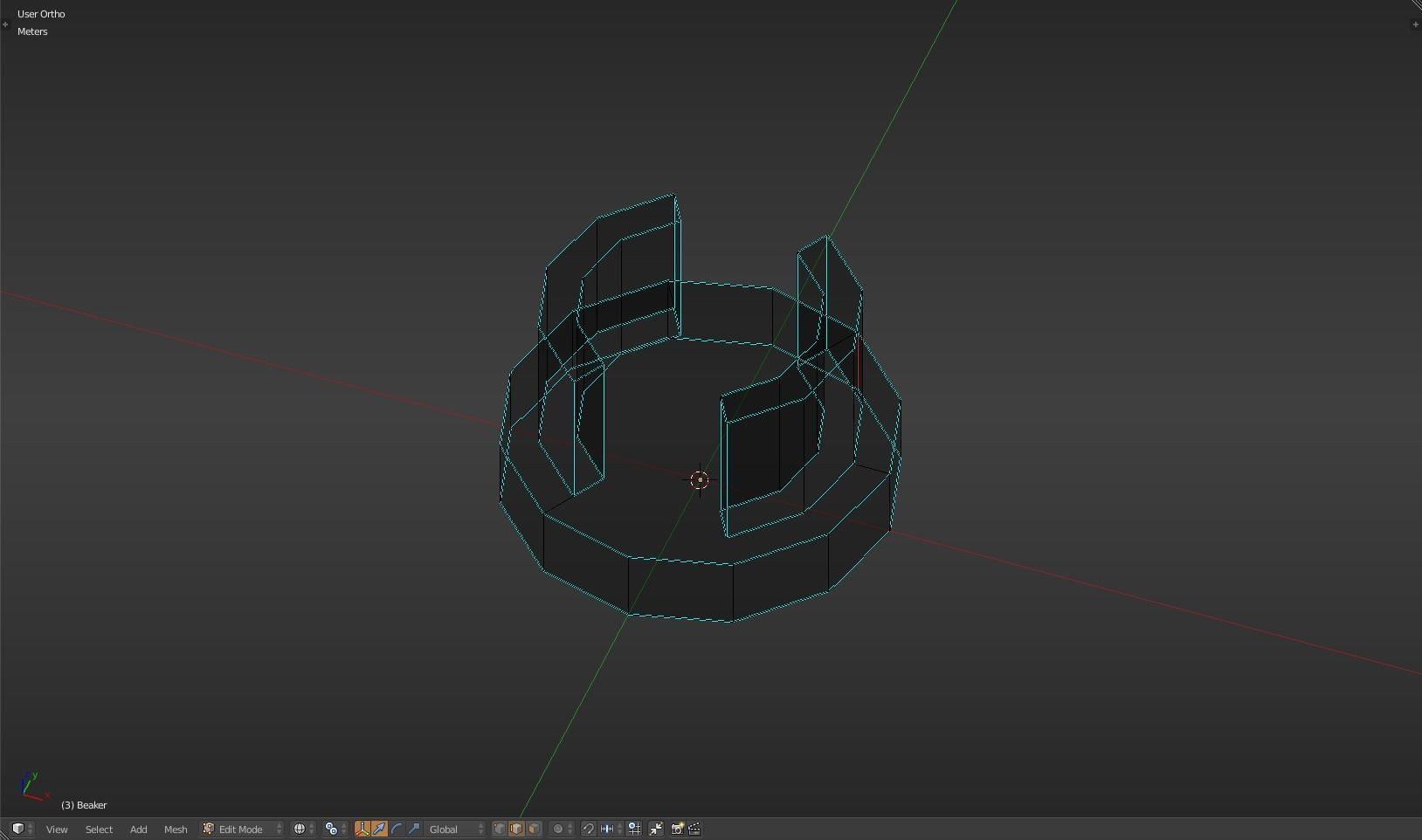Toggle absolute grid snap

coord(634,829)
